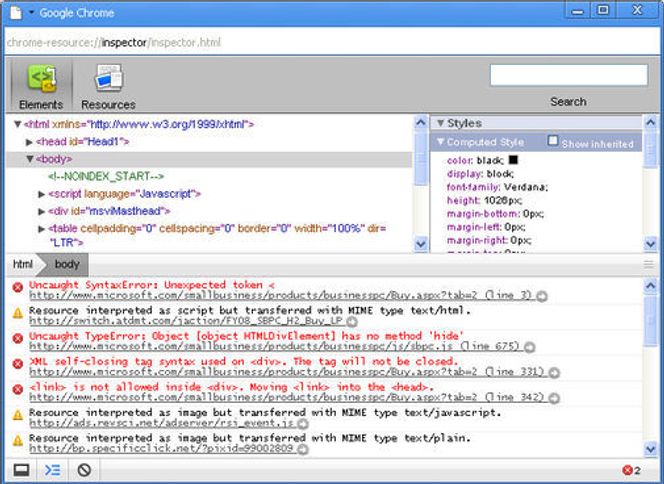Expand the head id="Head1" node
The image size is (664, 484).
(x=29, y=142)
